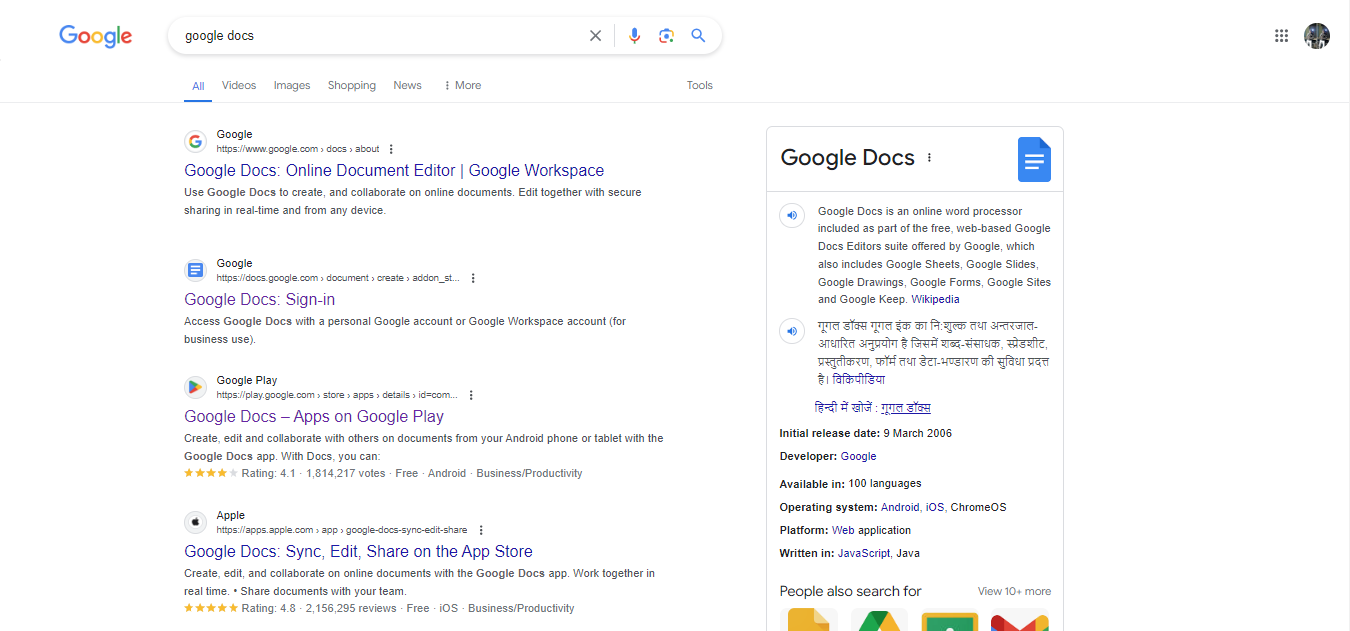
Task: Open the Google Classroom related thumbnail
Action: coord(949,619)
